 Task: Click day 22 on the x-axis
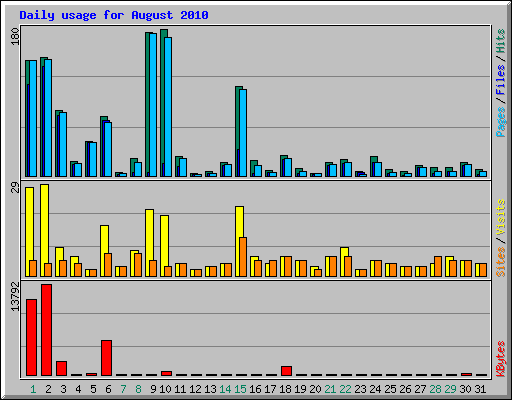[345, 389]
